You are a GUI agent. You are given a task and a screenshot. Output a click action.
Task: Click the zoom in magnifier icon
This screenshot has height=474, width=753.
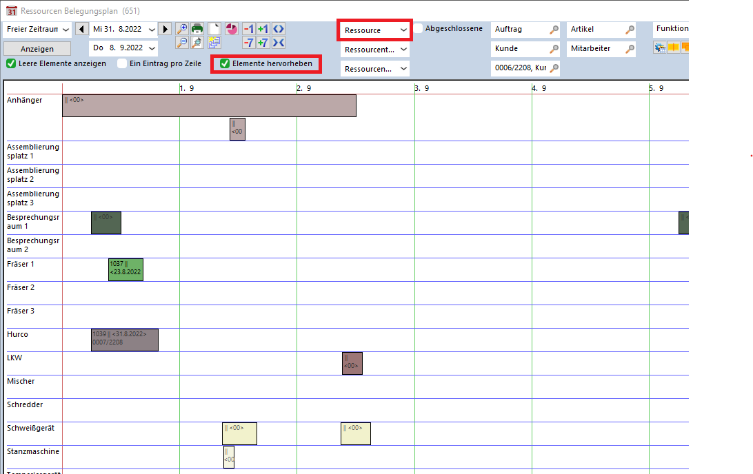(182, 29)
